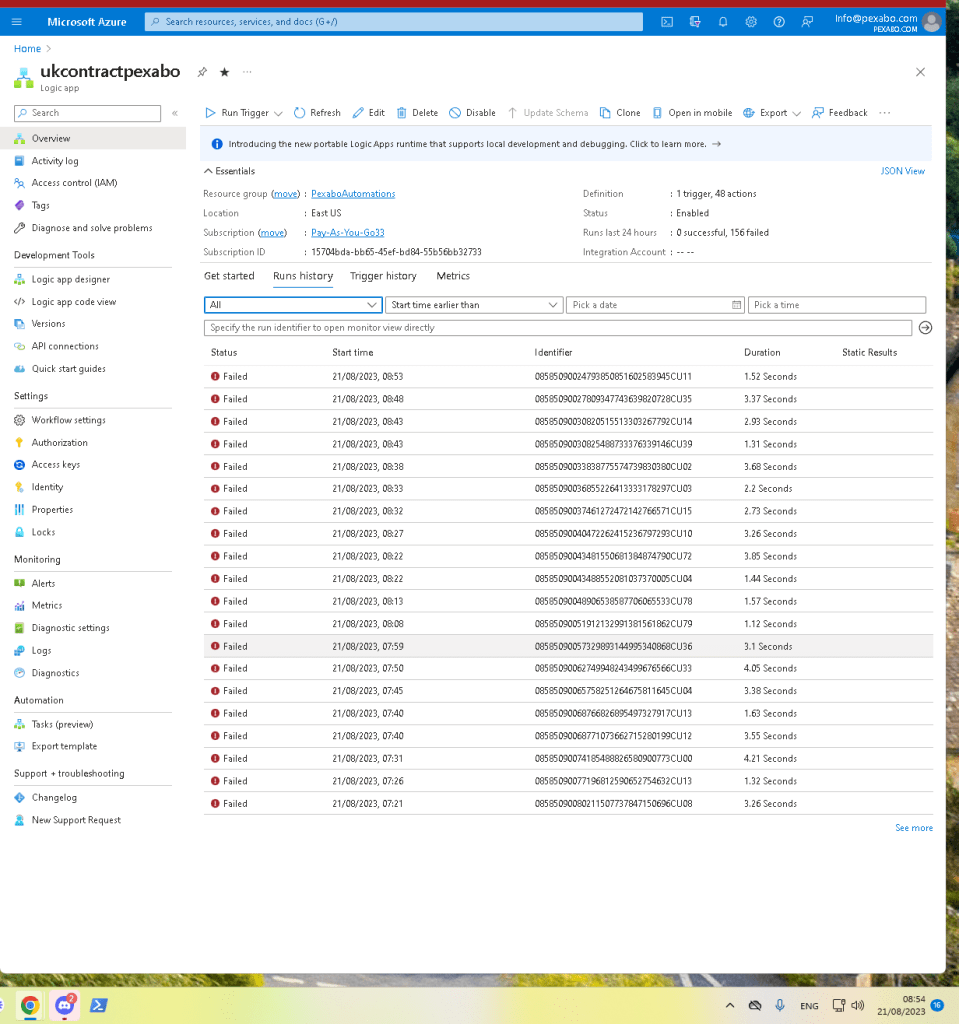Click Delete in the toolbar
Screen dimensions: 959x1024
click(x=417, y=113)
